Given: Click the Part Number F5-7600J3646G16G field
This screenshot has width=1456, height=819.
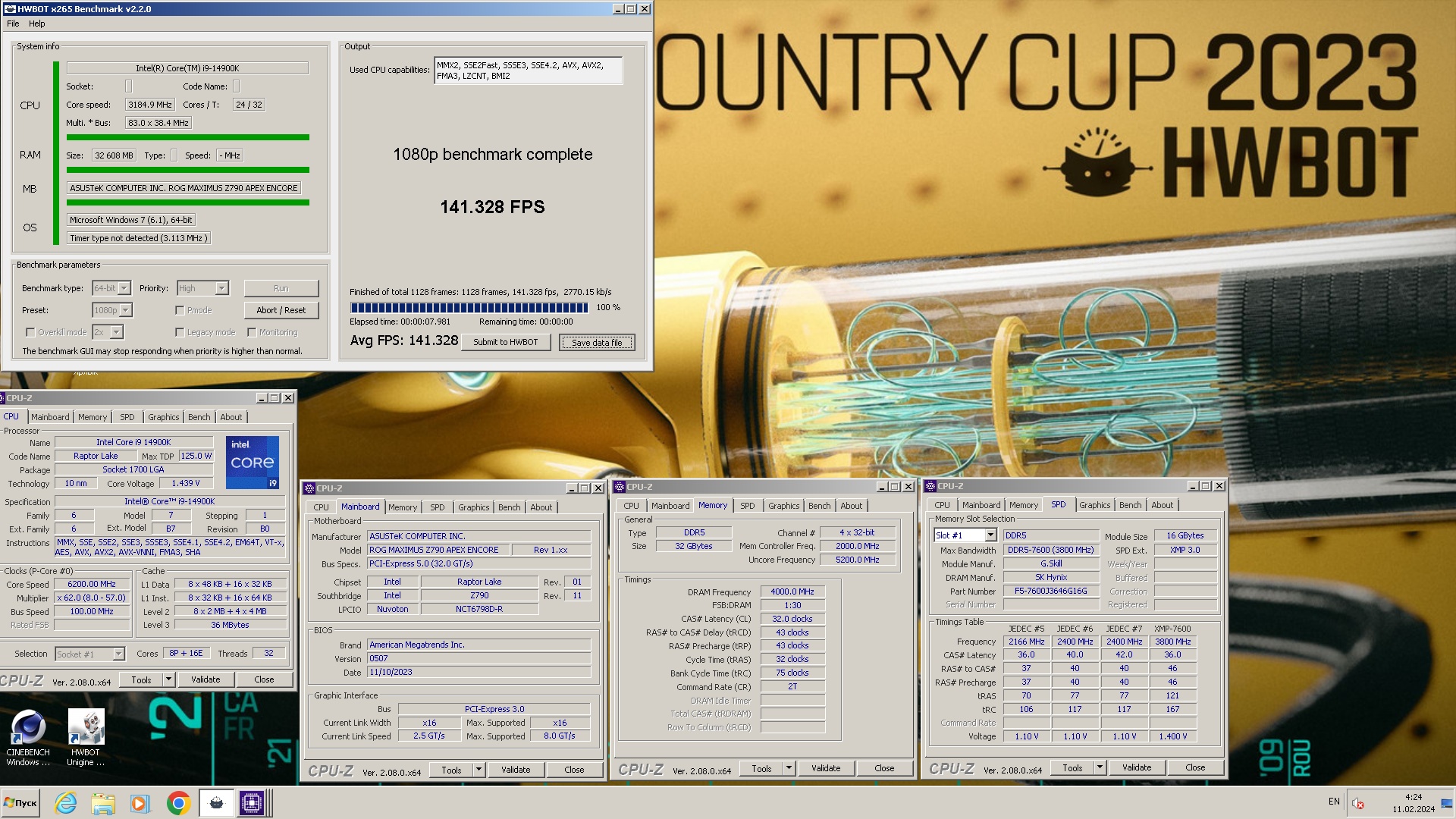Looking at the screenshot, I should coord(1050,591).
